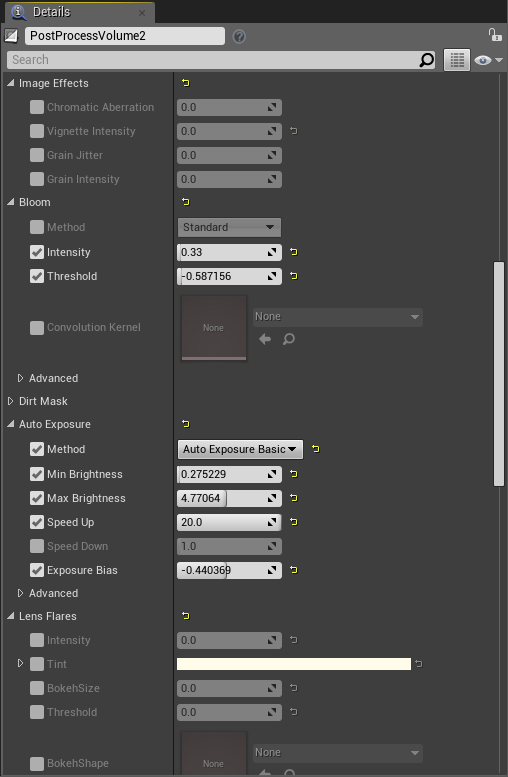Click the PostProcessVolume2 name field
Image resolution: width=508 pixels, height=777 pixels.
[125, 36]
